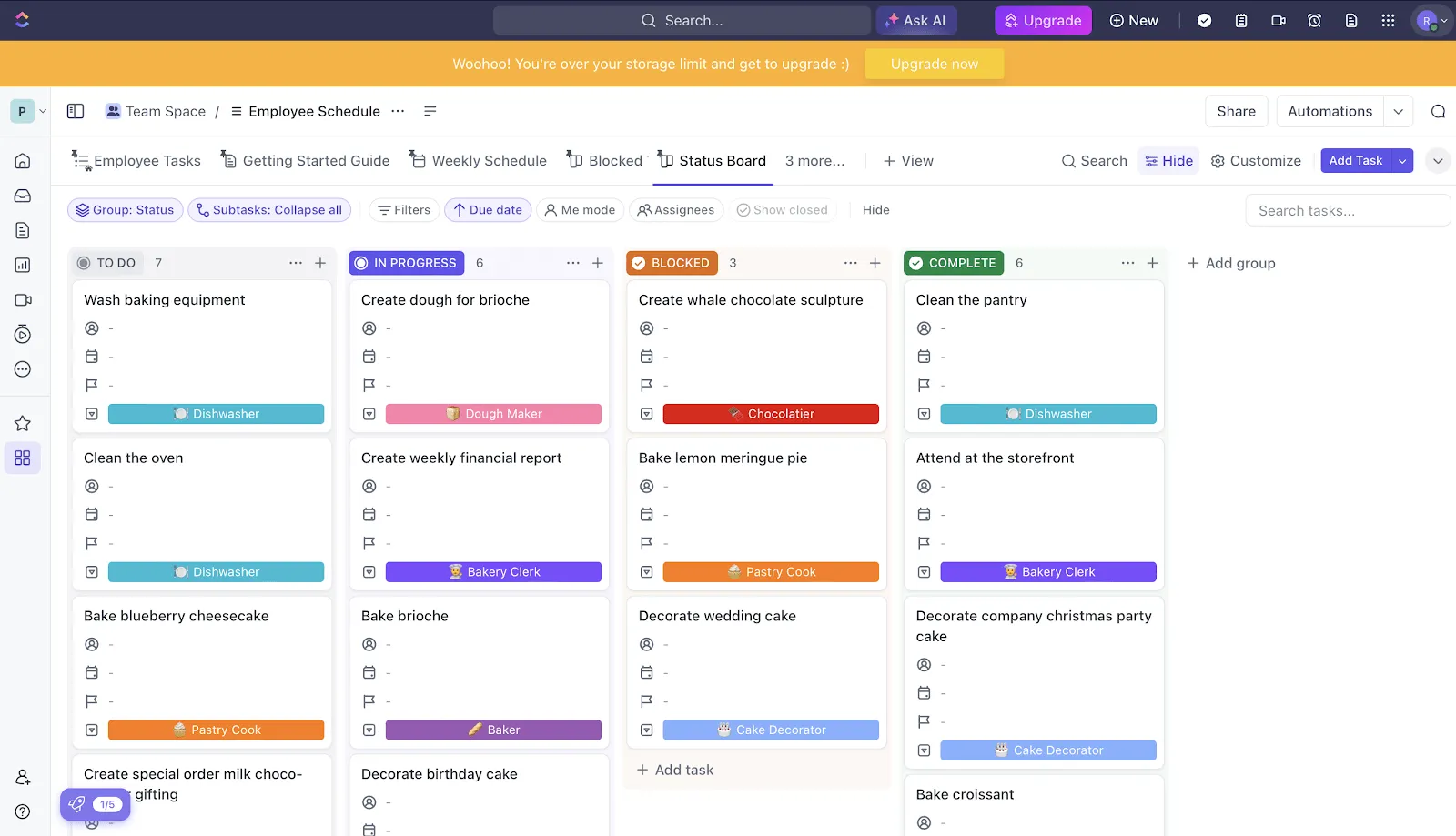Open the workspace P switcher dropdown
The image size is (1456, 836).
pyautogui.click(x=28, y=111)
